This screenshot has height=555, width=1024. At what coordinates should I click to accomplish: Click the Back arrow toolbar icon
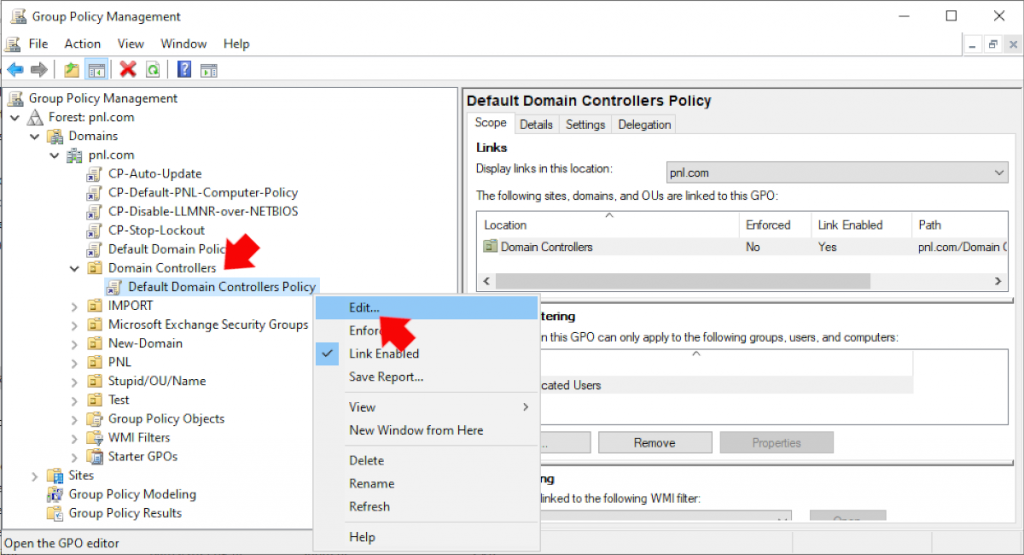pyautogui.click(x=15, y=69)
